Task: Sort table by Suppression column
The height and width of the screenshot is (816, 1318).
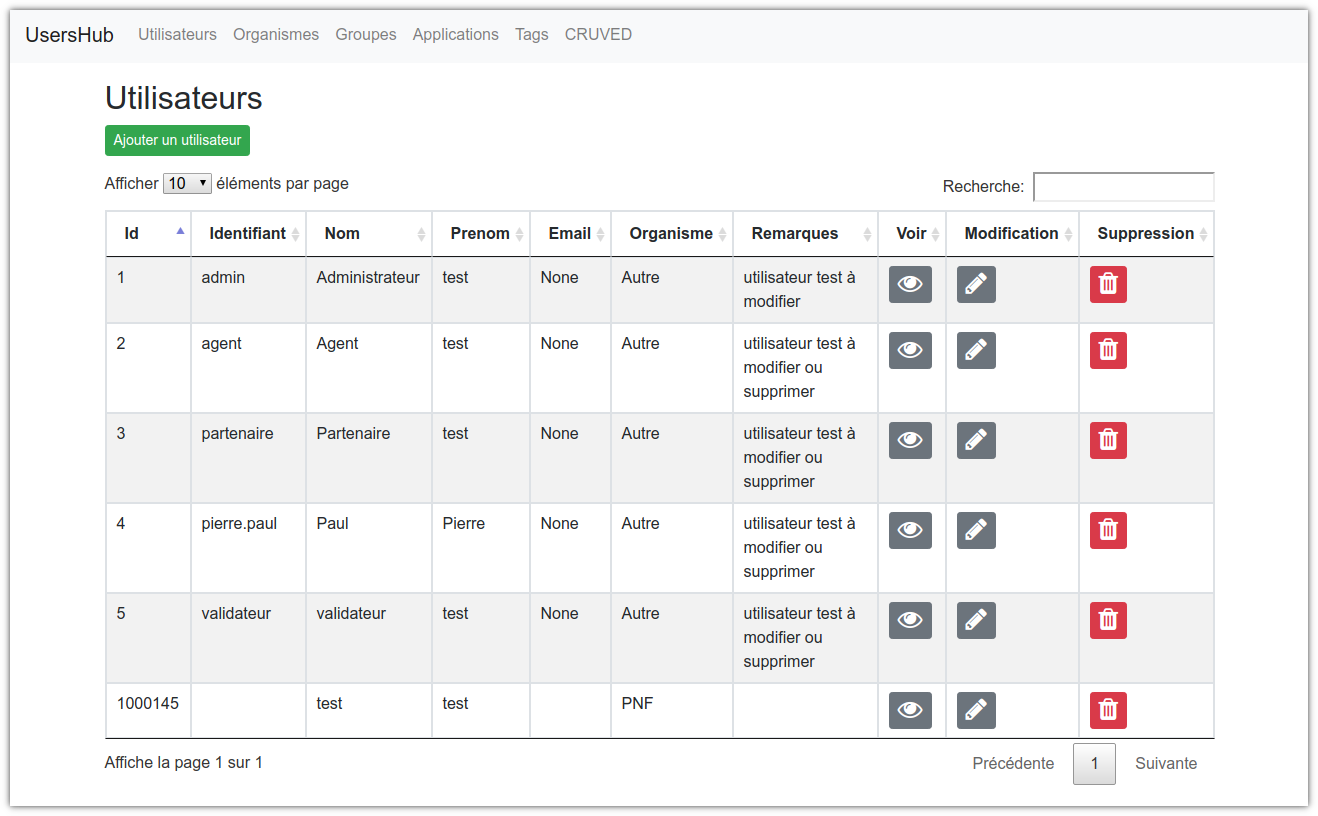Action: (x=1146, y=234)
